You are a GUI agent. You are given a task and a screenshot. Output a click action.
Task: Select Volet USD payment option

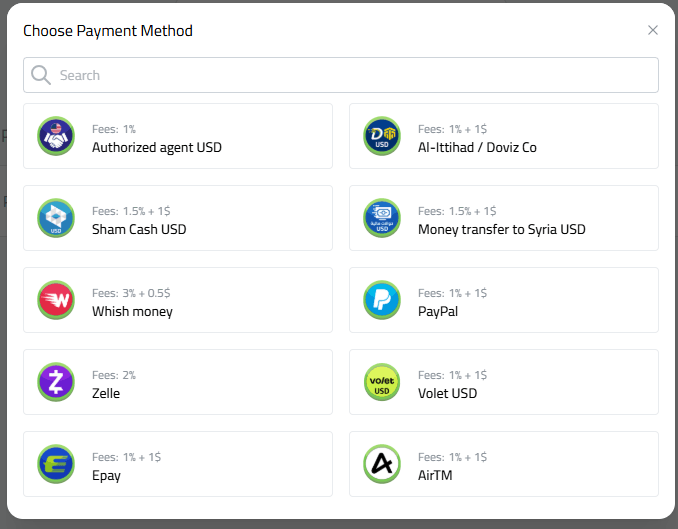coord(504,382)
